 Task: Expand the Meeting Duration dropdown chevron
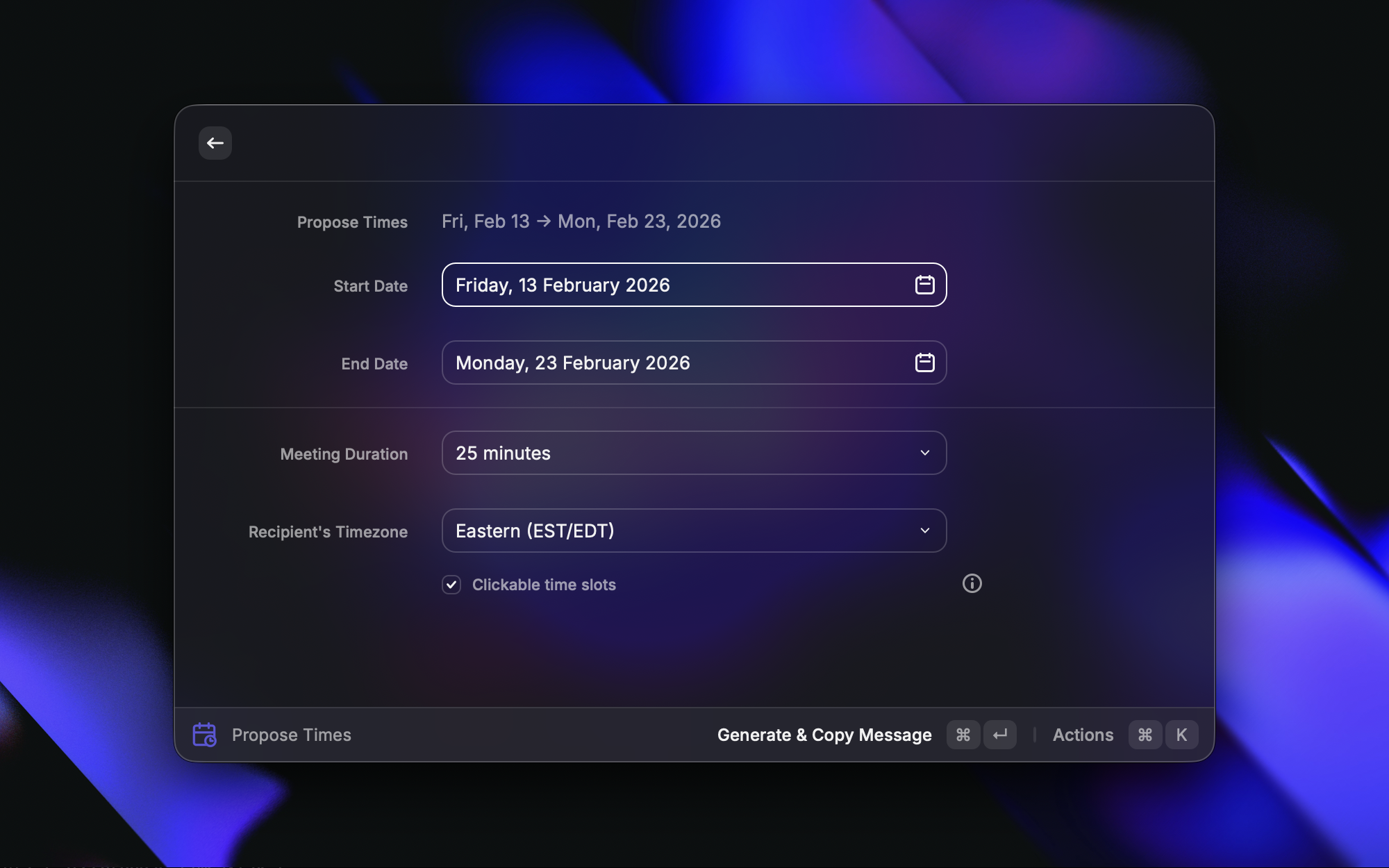[x=924, y=453]
